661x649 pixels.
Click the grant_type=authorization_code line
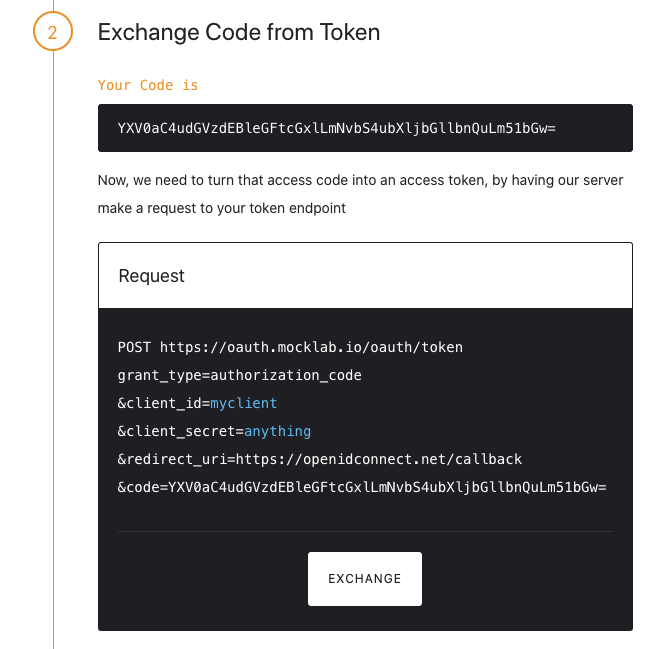239,375
